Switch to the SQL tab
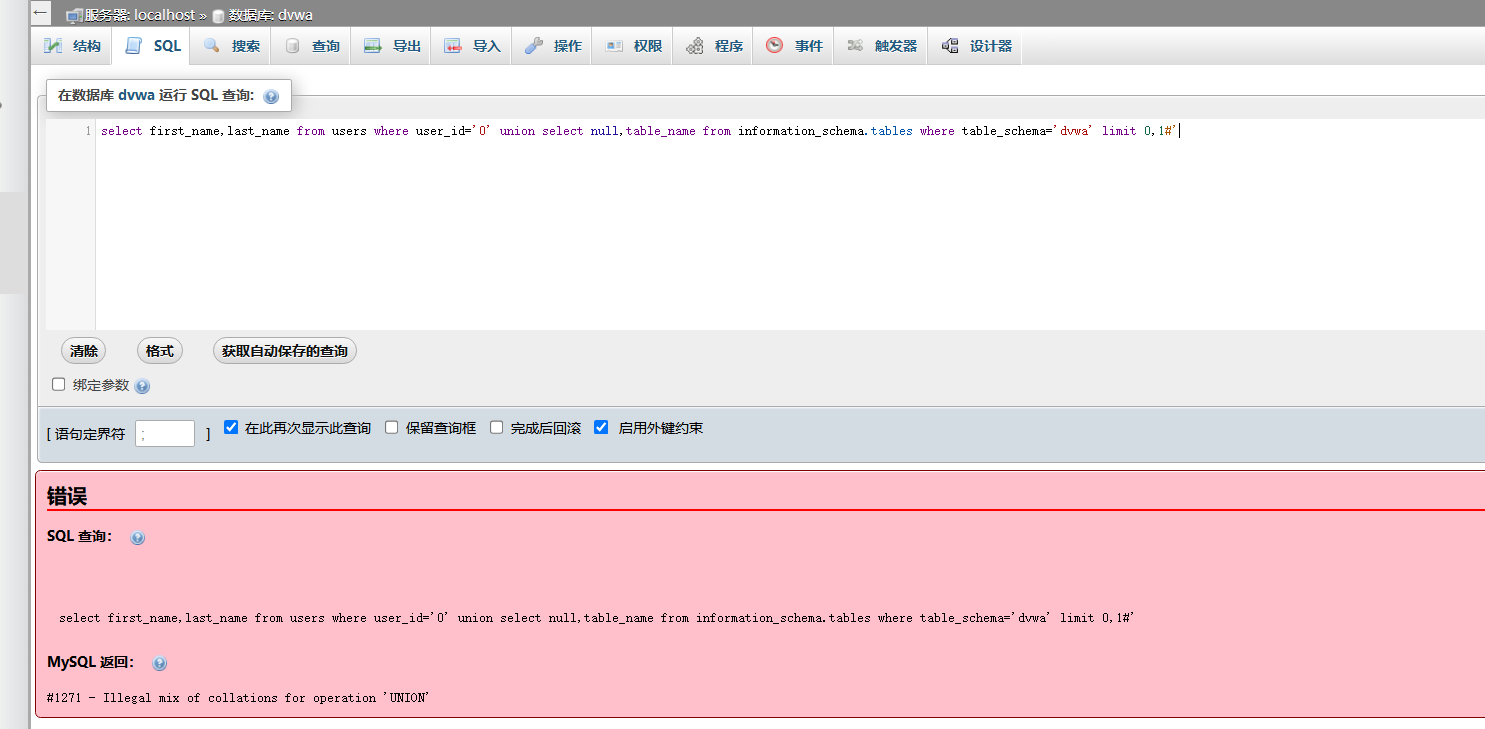The image size is (1485, 729). 153,46
